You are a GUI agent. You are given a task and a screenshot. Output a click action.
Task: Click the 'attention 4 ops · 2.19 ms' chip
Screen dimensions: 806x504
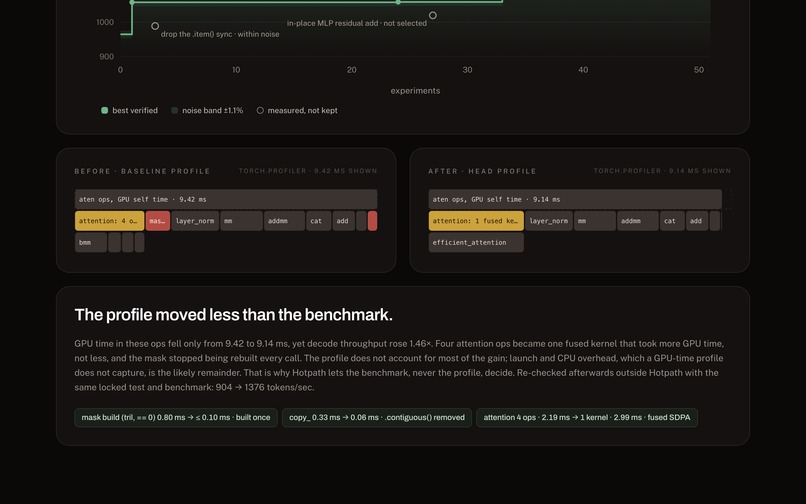coord(587,418)
